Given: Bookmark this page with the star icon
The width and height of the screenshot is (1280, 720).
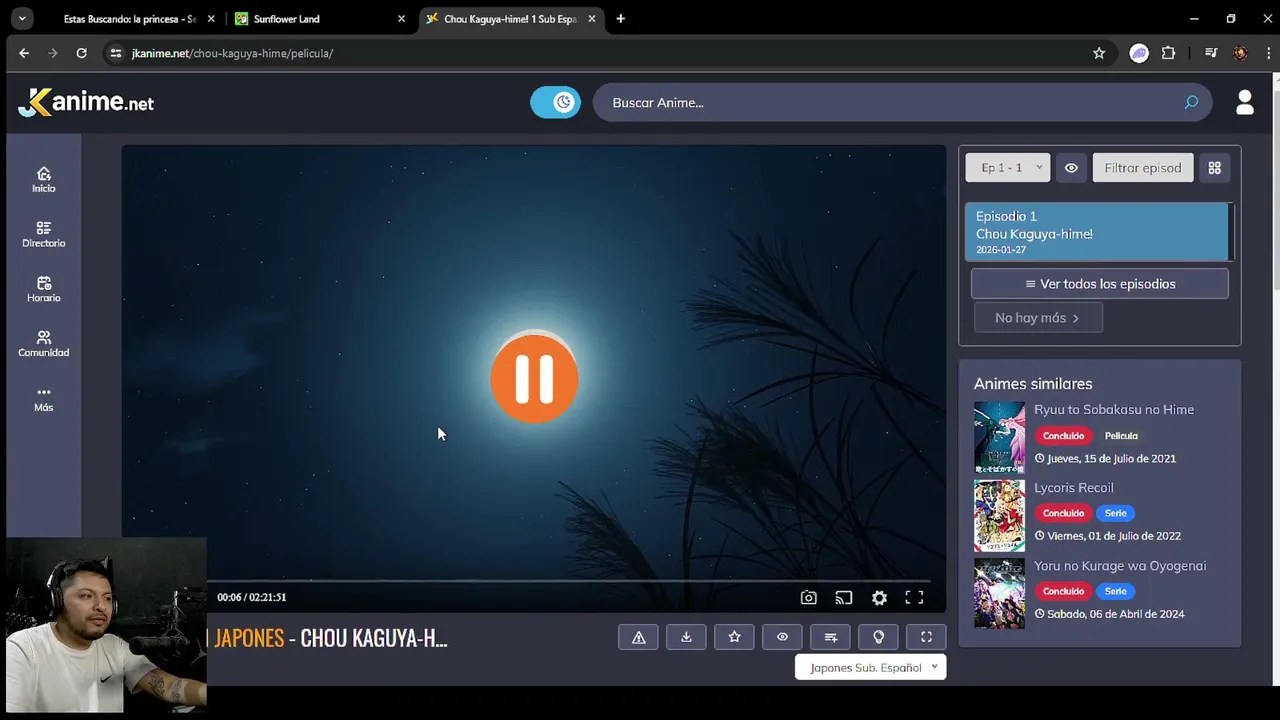Looking at the screenshot, I should point(1099,53).
